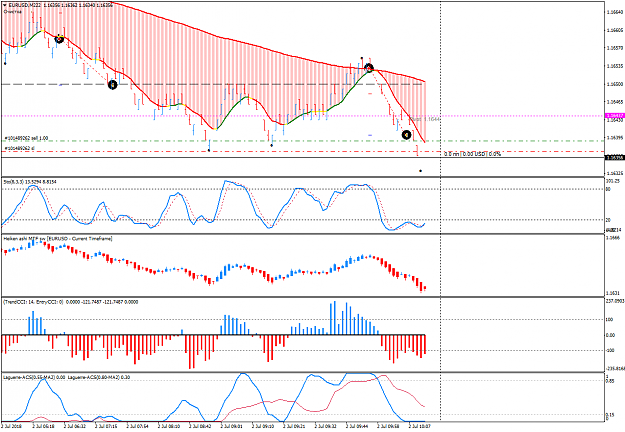Click the '2 Jul 06:32' time axis label

pyautogui.click(x=75, y=426)
